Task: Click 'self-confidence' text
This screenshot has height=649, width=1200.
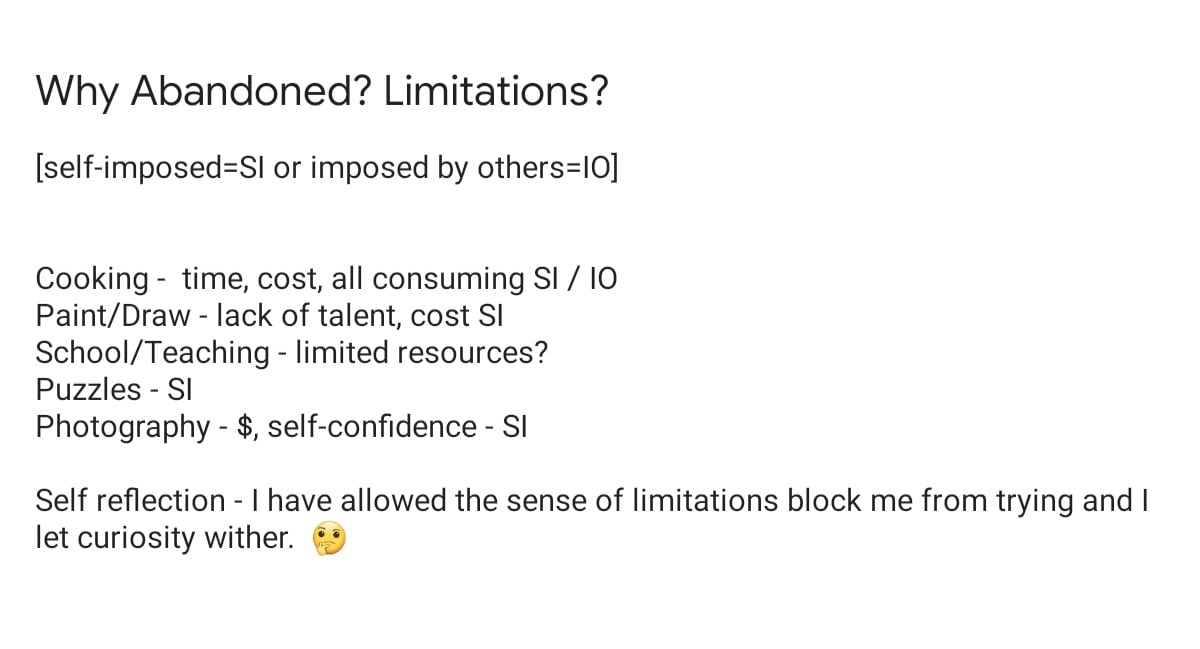Action: pyautogui.click(x=372, y=426)
